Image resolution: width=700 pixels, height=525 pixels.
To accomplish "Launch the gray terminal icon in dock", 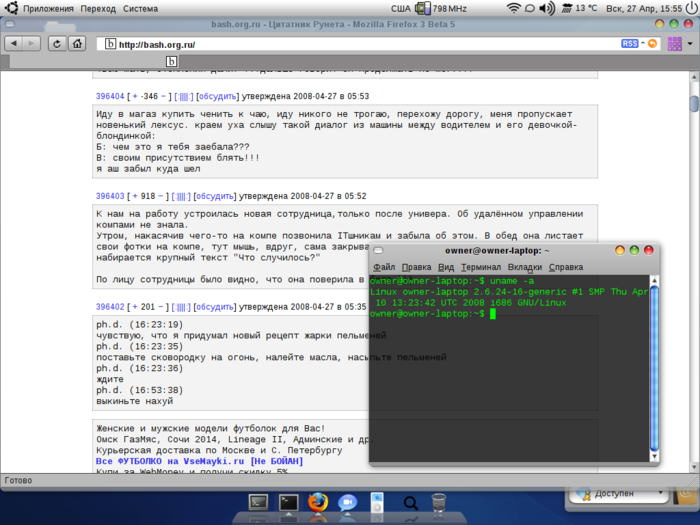I will tap(258, 503).
